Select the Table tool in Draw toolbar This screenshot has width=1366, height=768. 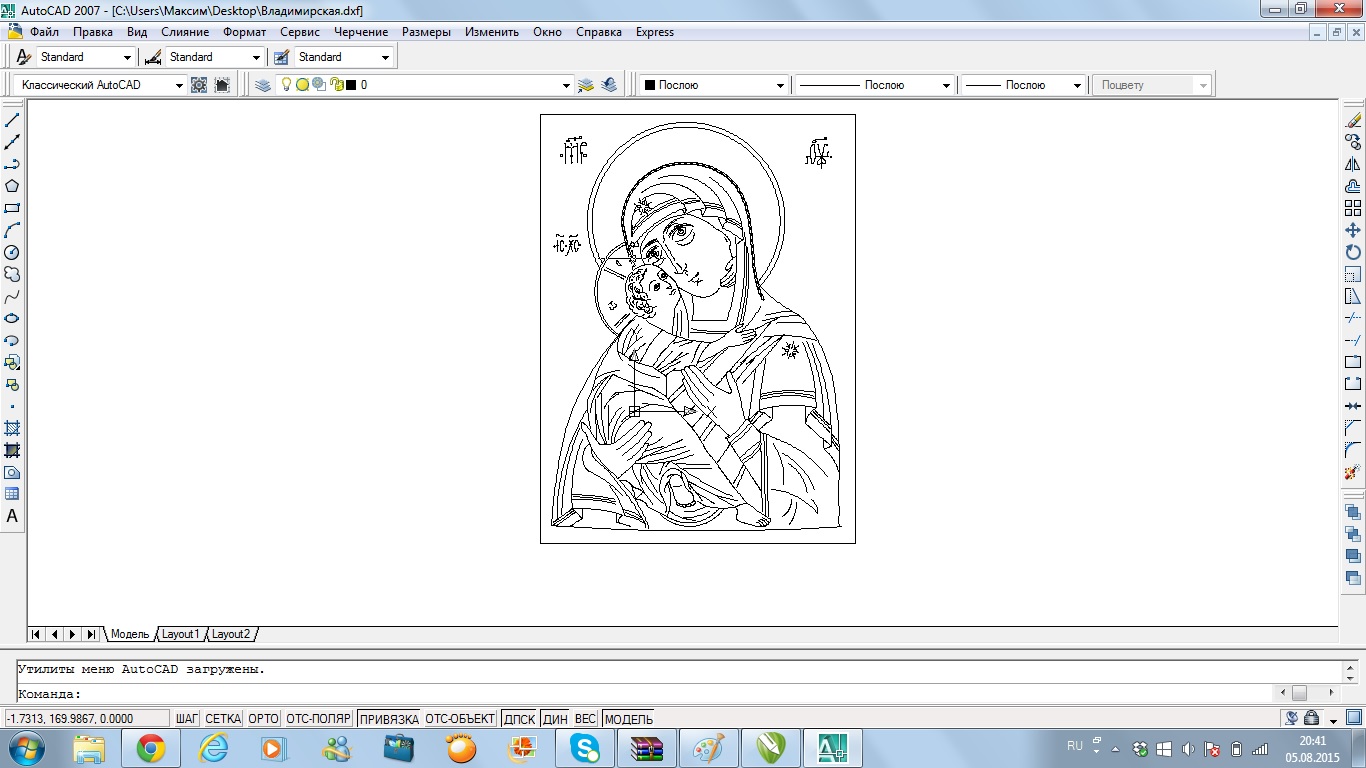(x=12, y=494)
